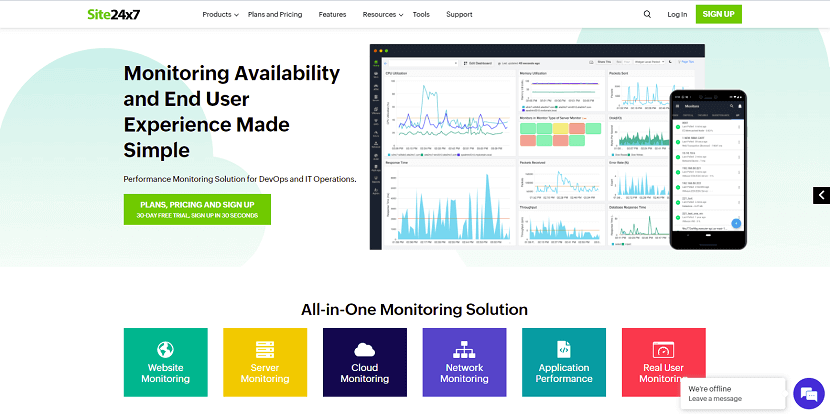The height and width of the screenshot is (414, 830).
Task: Open the Real User Monitoring tile
Action: [x=663, y=362]
